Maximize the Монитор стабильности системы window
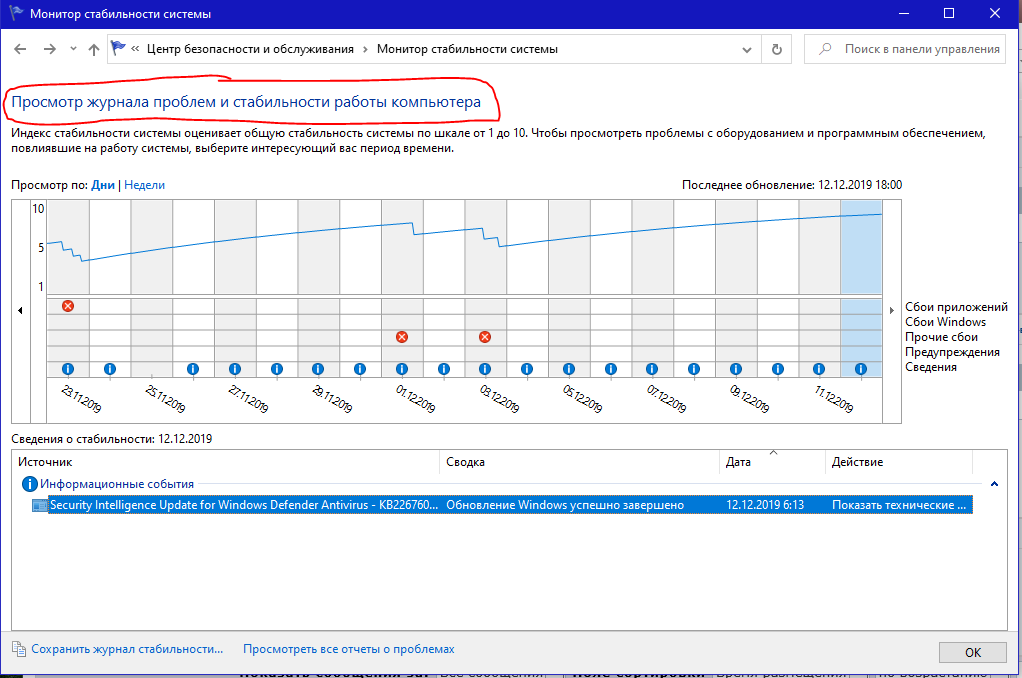1022x678 pixels. point(949,13)
